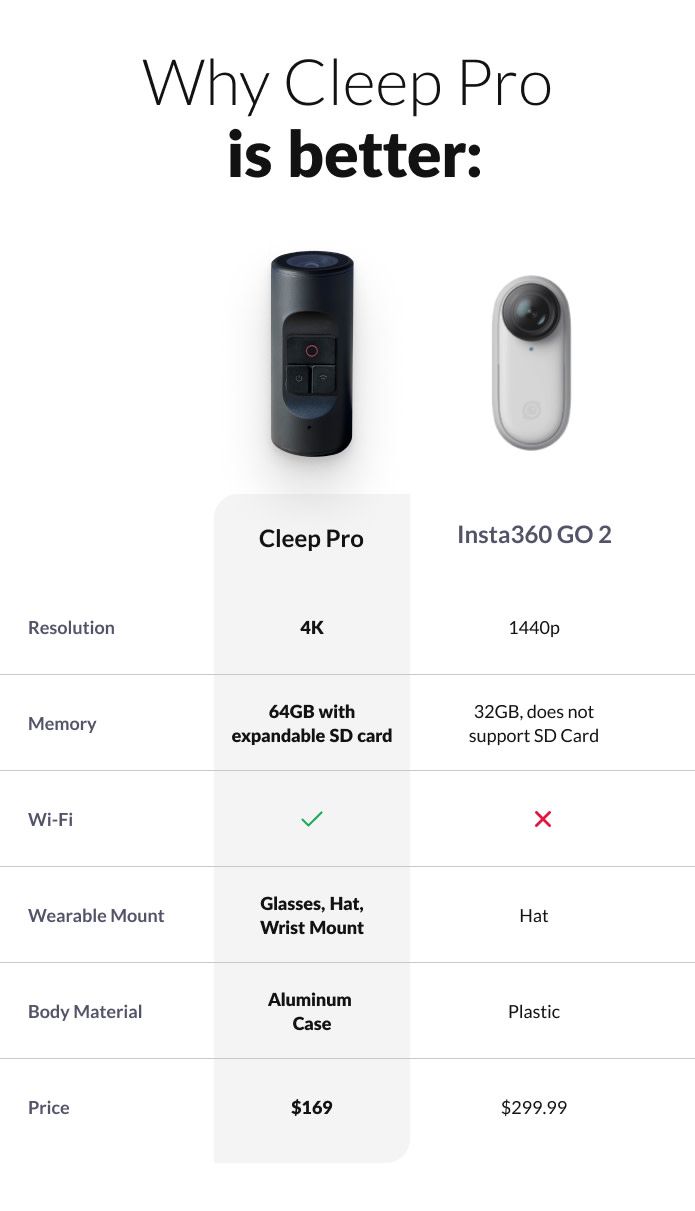Click the $169 Cleep Pro price
The image size is (695, 1211).
coord(312,1108)
